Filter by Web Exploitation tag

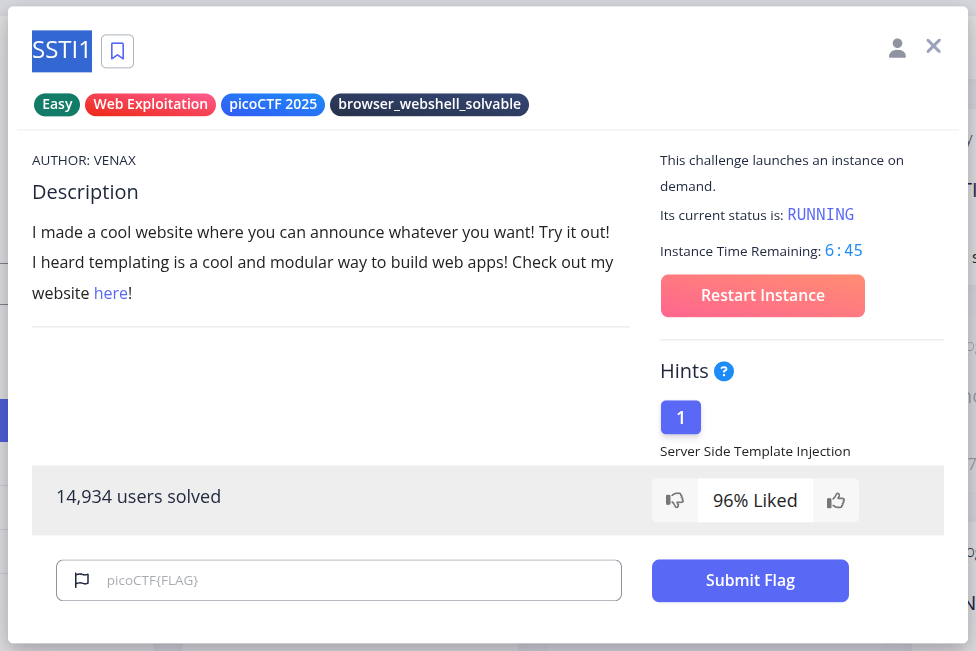[x=150, y=104]
